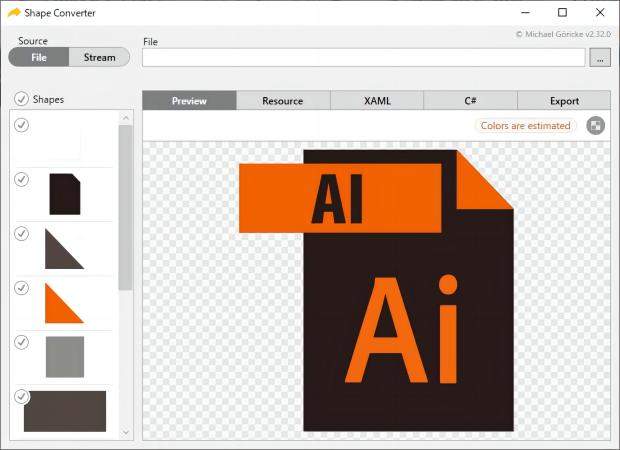Screen dimensions: 620x450
Task: Click the 'Colors are estimated' notice
Action: (525, 126)
